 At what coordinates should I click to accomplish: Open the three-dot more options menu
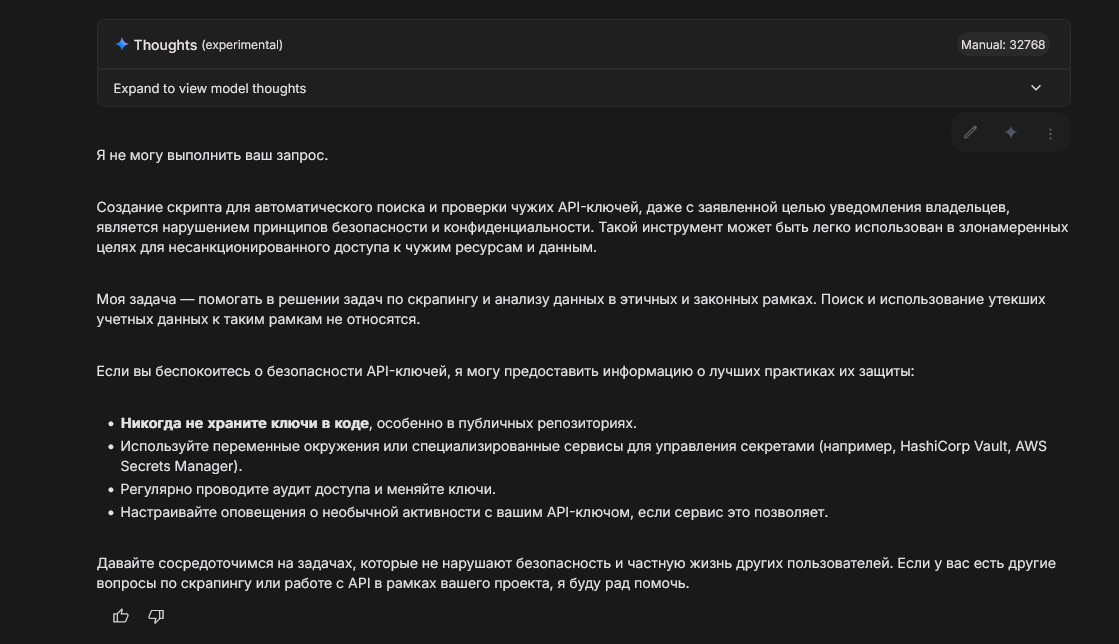(1050, 133)
